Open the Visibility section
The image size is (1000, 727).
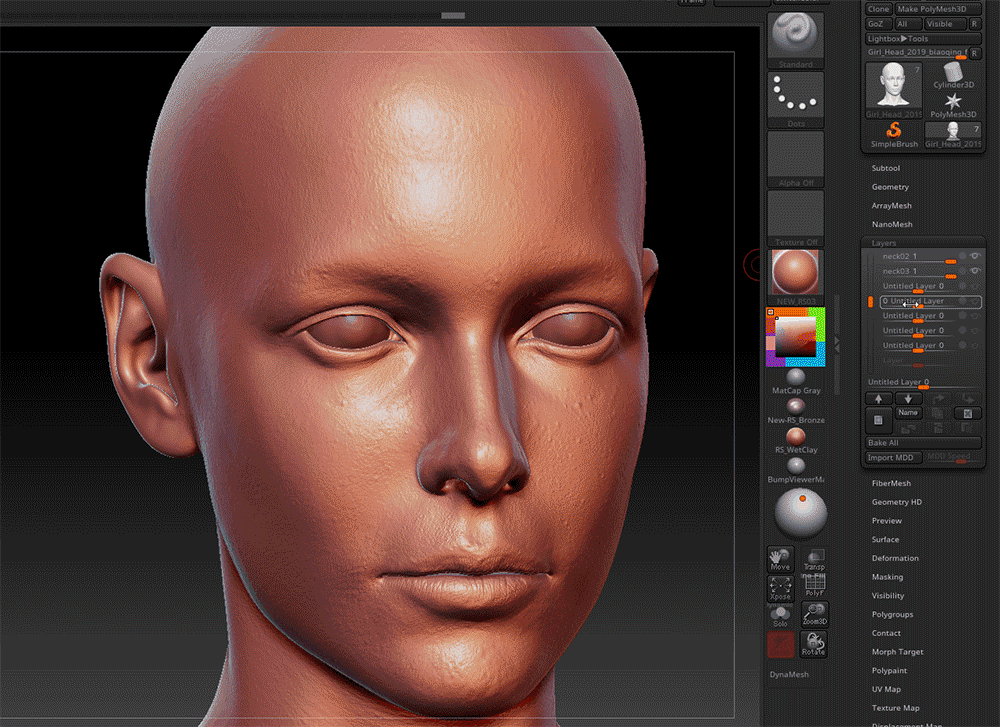click(x=888, y=595)
